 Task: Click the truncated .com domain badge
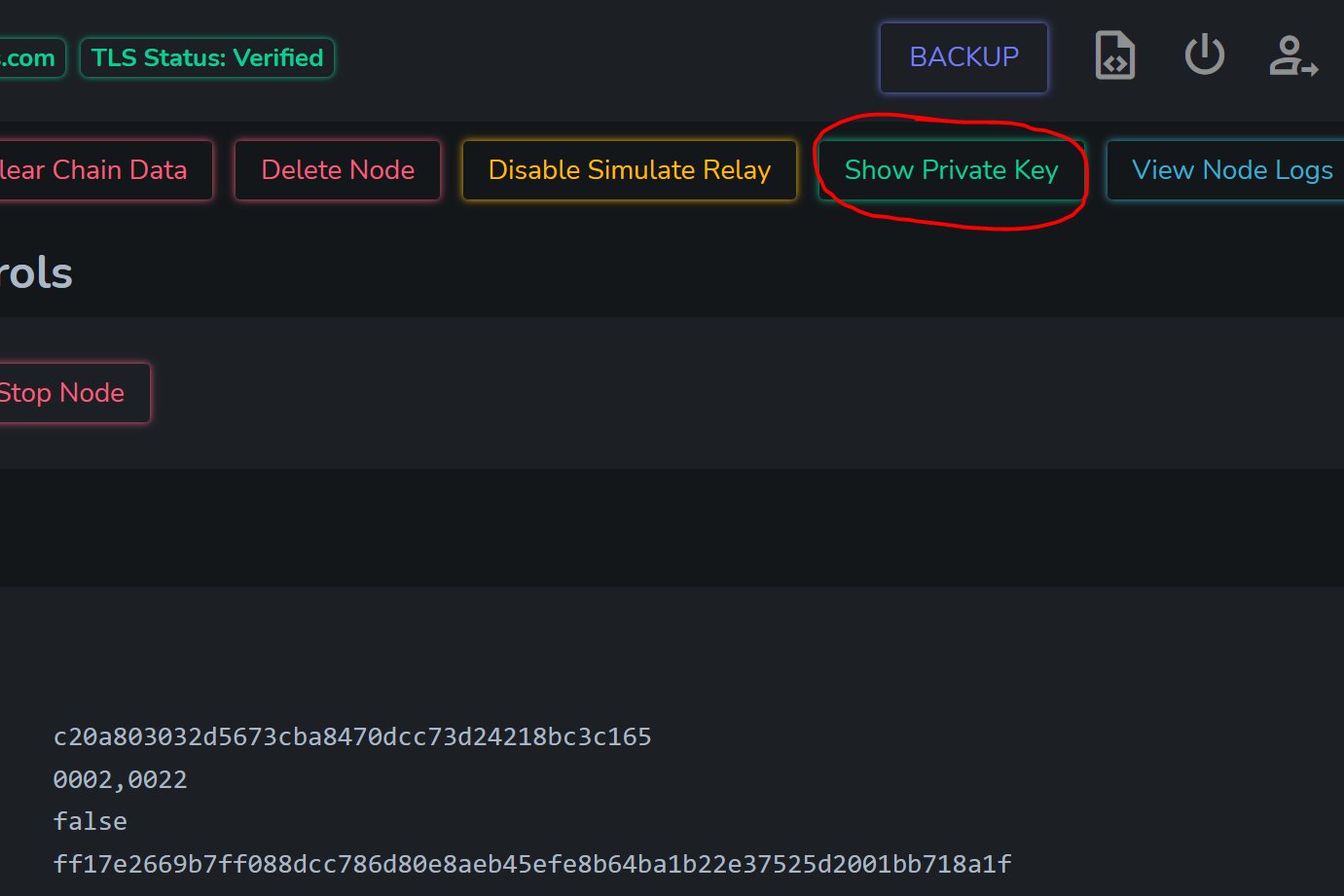tap(31, 58)
